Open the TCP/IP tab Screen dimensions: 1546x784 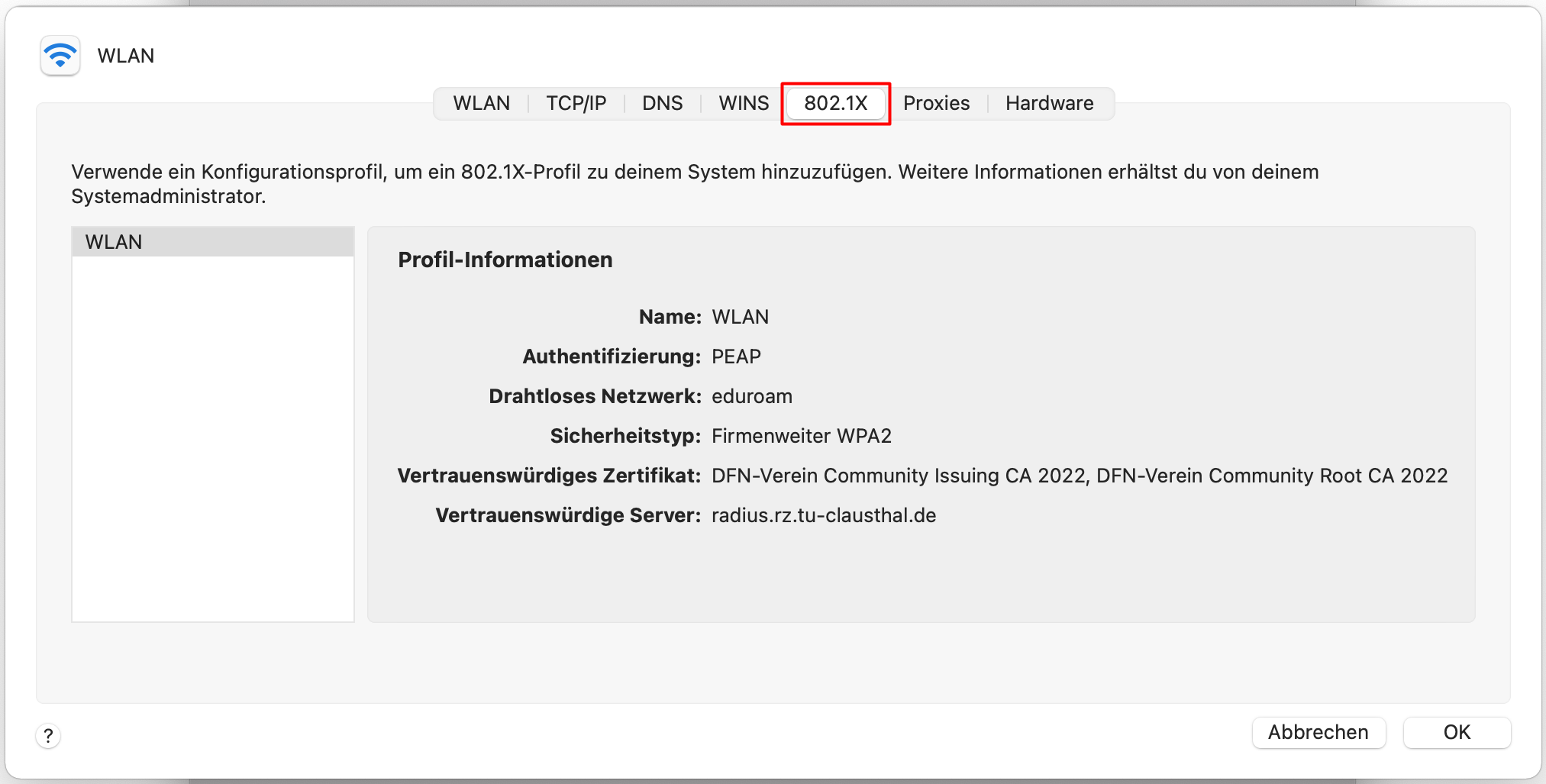(x=576, y=103)
